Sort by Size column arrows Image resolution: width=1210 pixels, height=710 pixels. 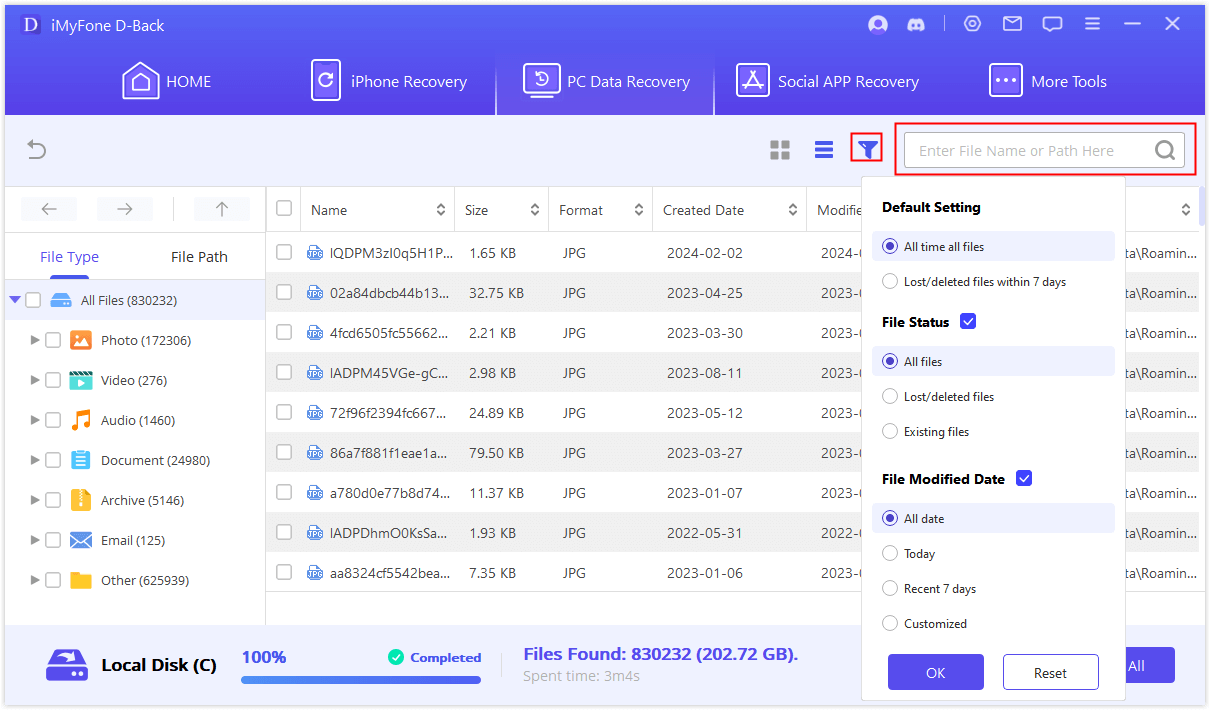coord(534,210)
